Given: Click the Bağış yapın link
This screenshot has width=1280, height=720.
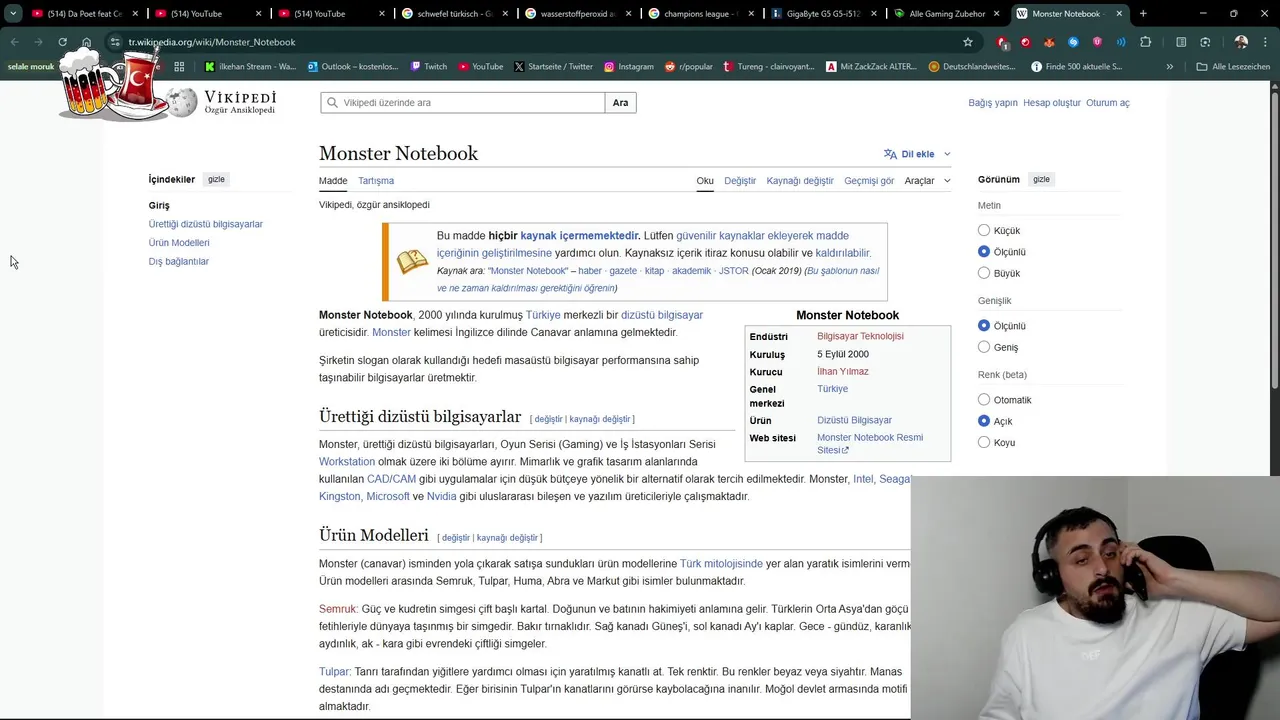Looking at the screenshot, I should pyautogui.click(x=993, y=103).
